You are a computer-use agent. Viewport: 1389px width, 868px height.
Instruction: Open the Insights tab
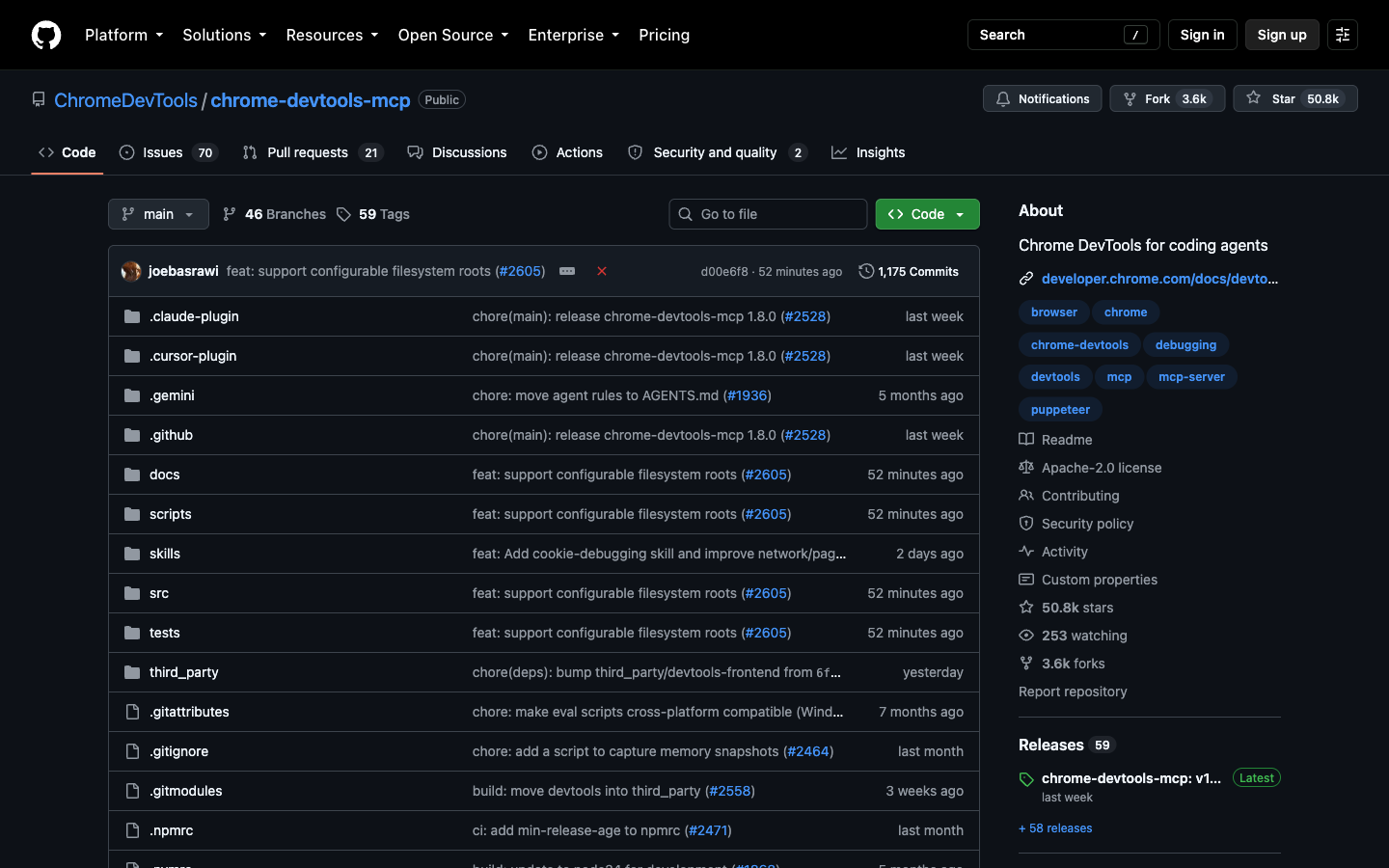868,152
